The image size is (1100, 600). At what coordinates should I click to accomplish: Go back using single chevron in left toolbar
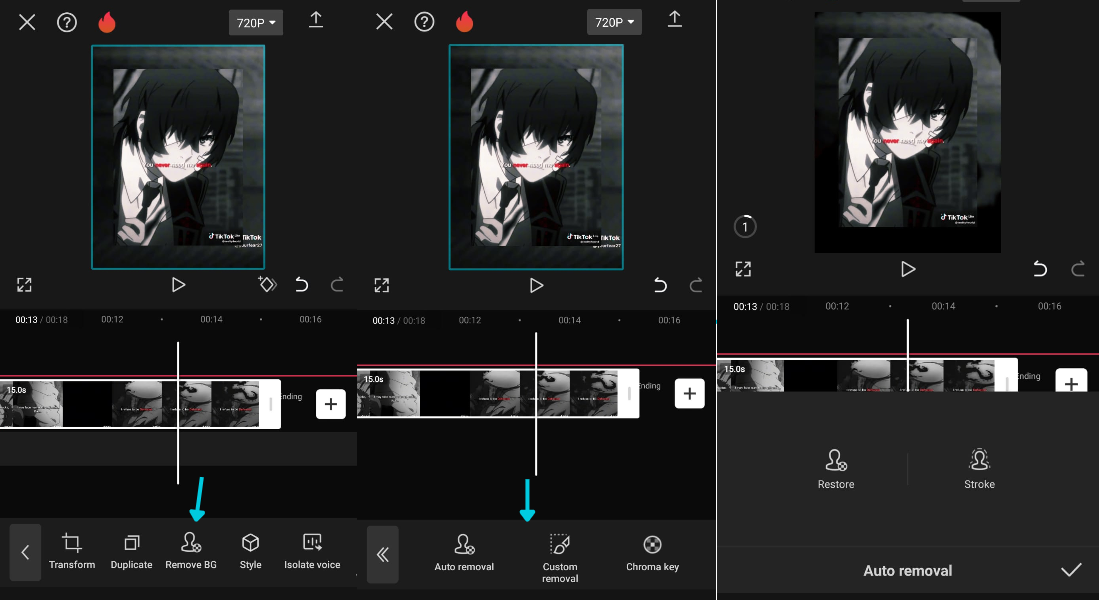click(x=25, y=552)
